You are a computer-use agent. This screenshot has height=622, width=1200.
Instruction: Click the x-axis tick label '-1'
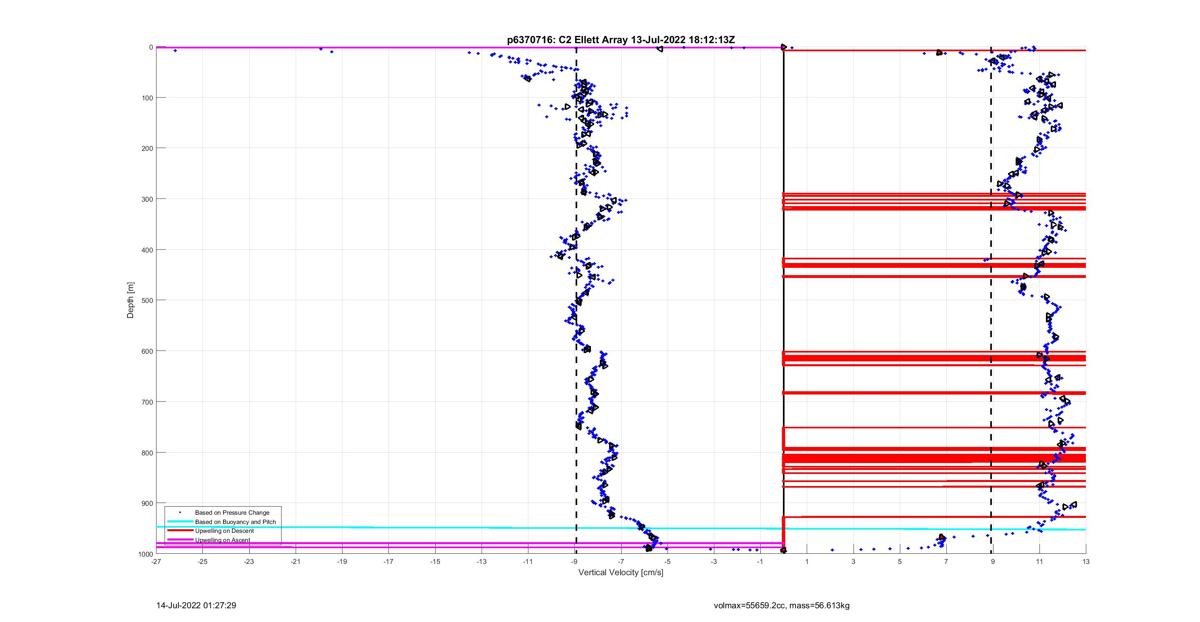coord(760,562)
